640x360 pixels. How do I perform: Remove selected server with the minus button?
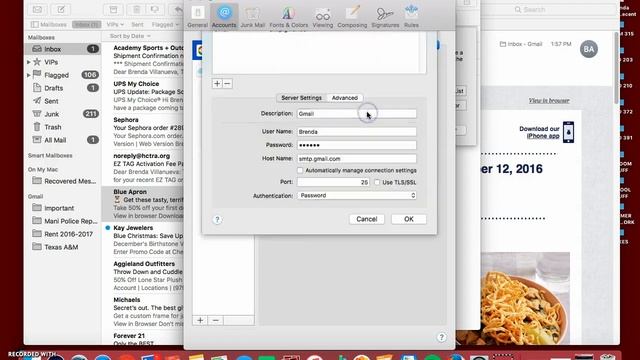click(227, 84)
